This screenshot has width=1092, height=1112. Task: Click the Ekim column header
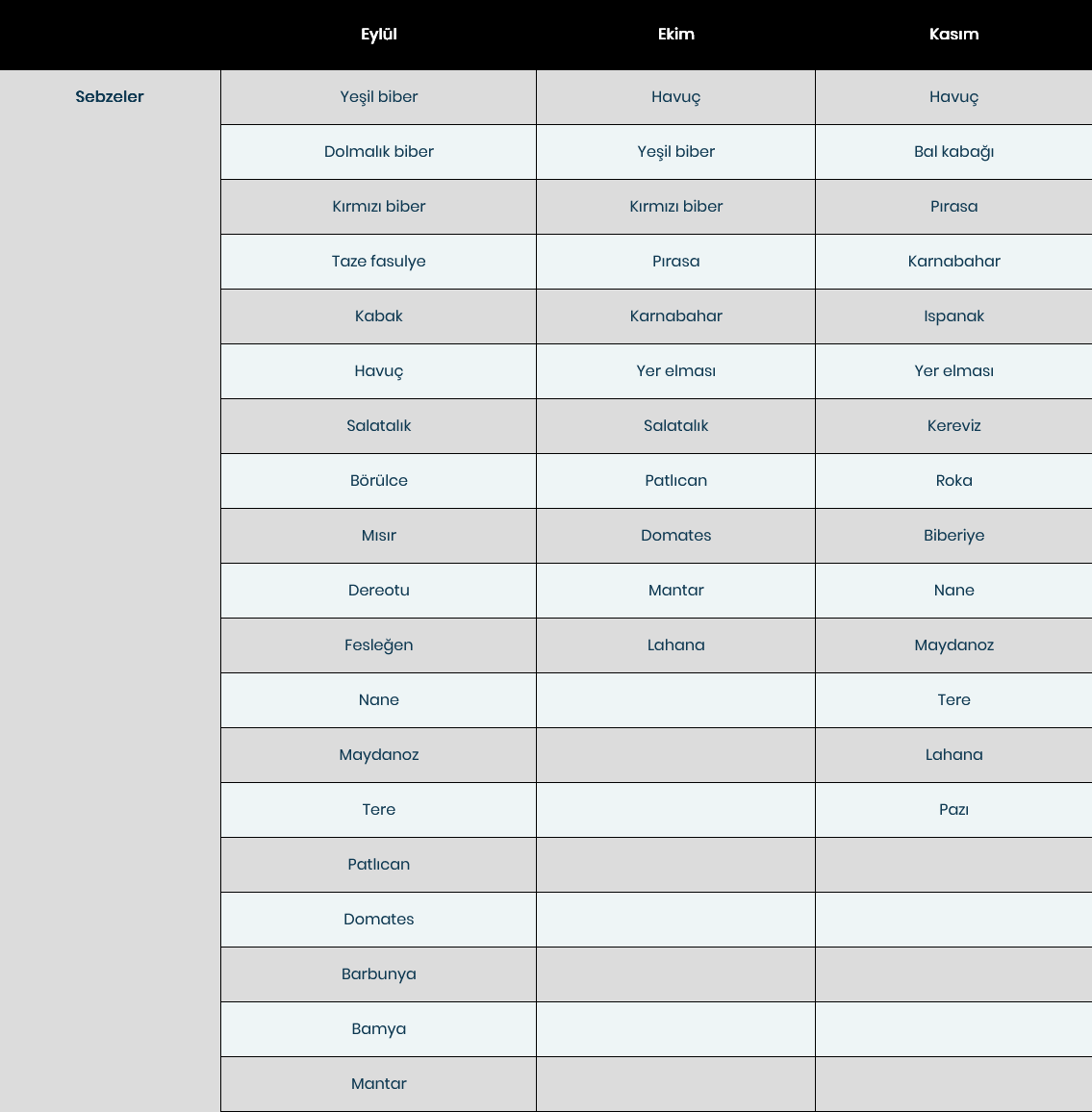coord(675,34)
